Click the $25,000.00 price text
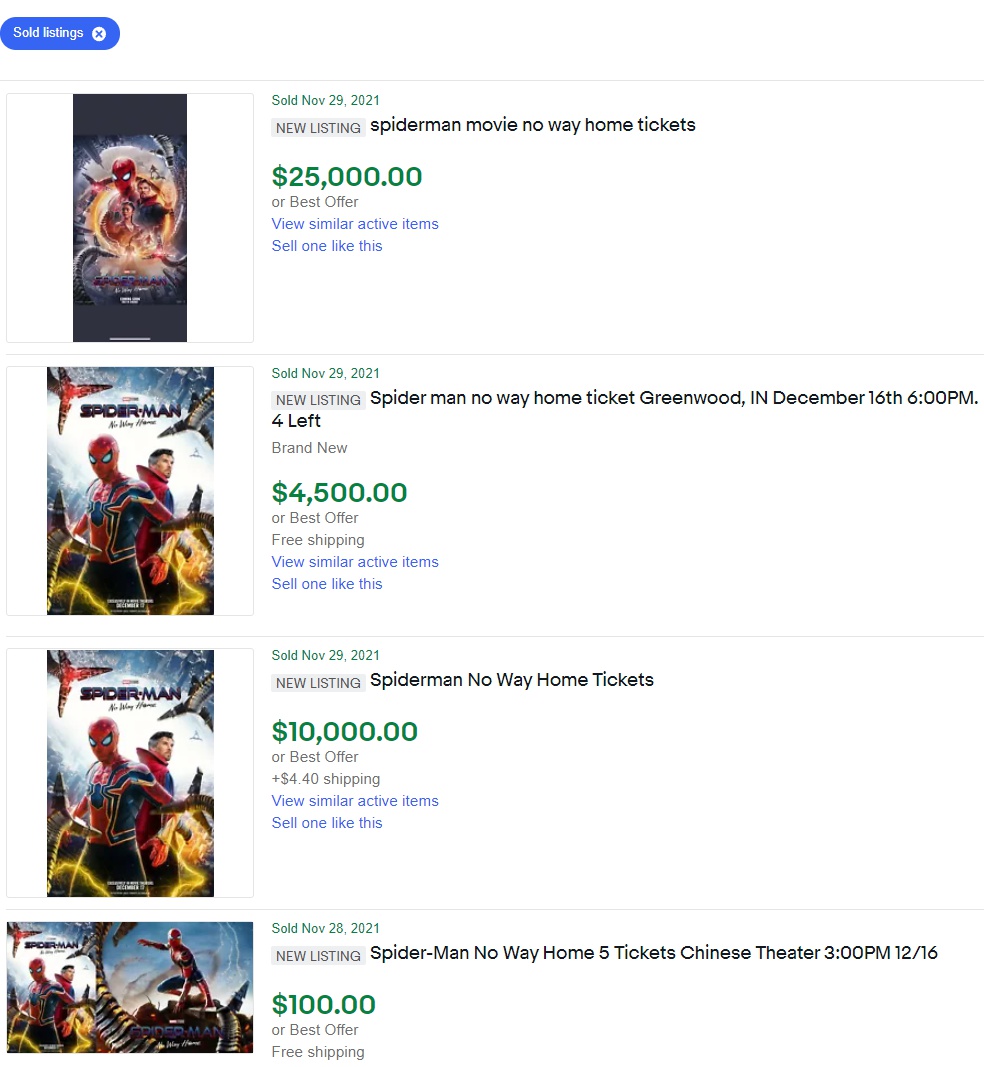984x1067 pixels. click(344, 177)
